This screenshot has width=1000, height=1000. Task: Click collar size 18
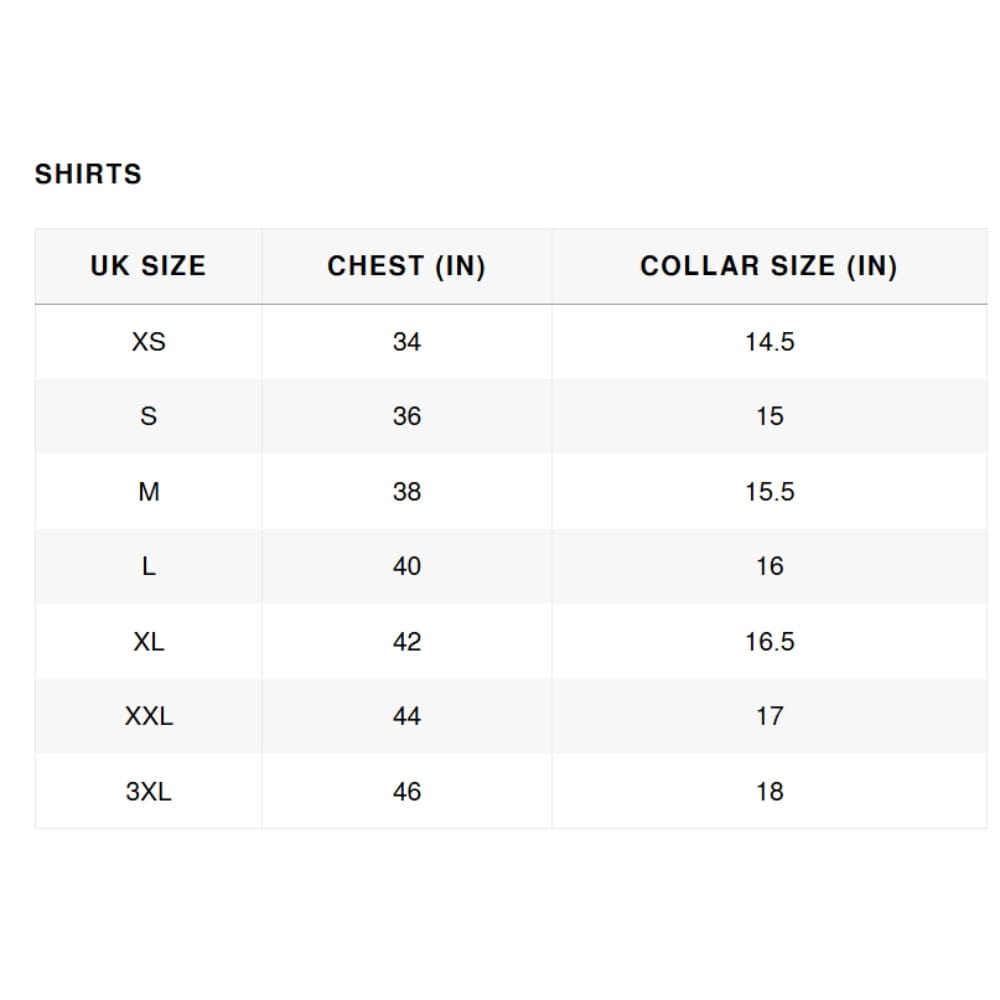point(769,792)
